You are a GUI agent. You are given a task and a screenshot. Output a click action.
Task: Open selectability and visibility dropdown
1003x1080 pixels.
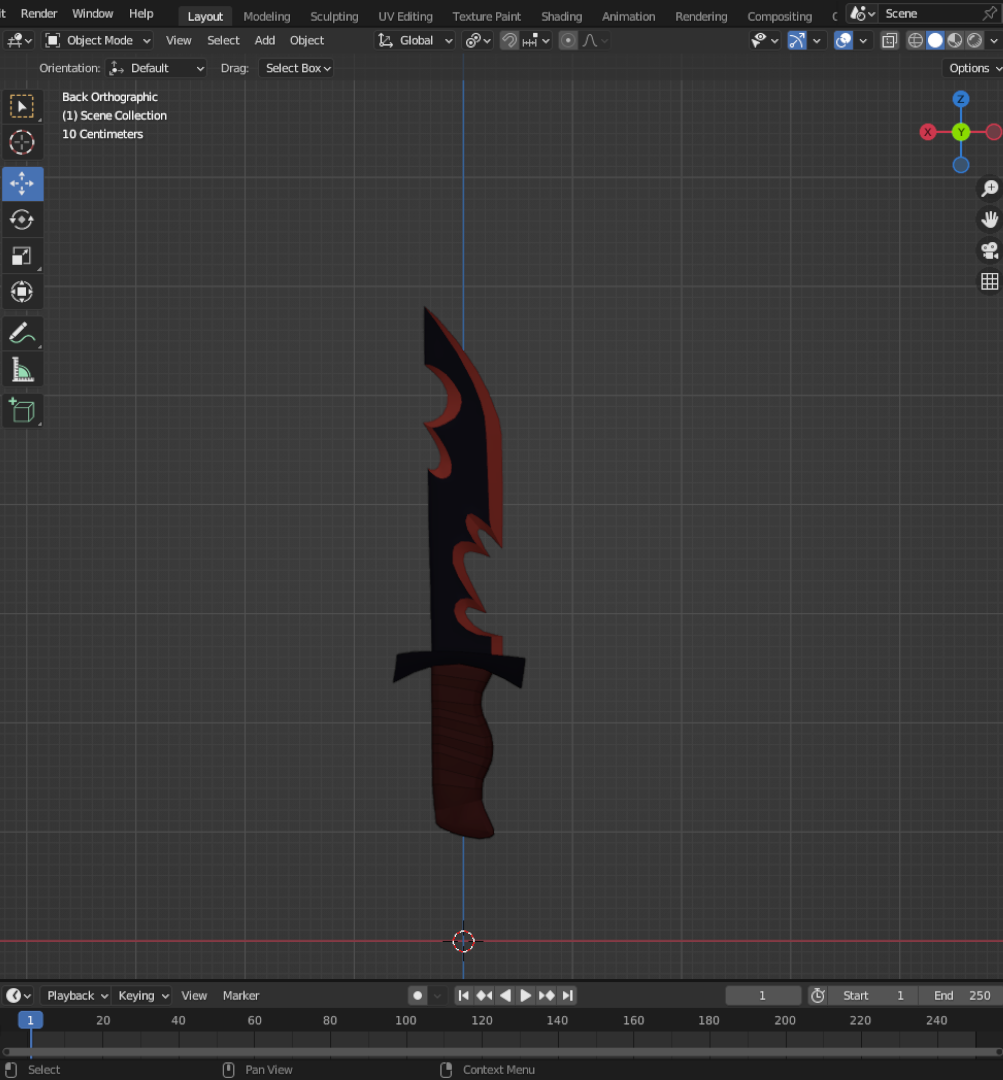click(764, 41)
